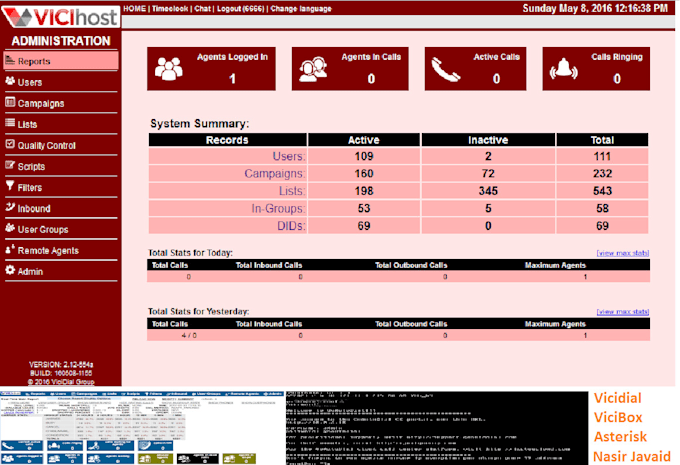
Task: Select Change language in header
Action: (301, 8)
